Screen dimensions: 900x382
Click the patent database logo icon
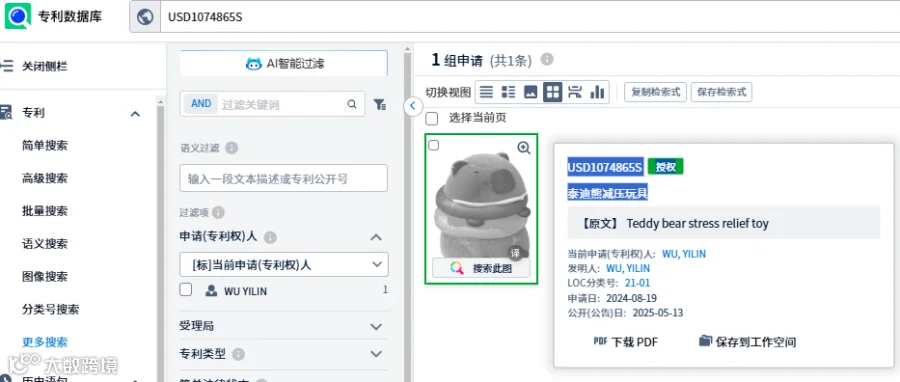click(18, 16)
